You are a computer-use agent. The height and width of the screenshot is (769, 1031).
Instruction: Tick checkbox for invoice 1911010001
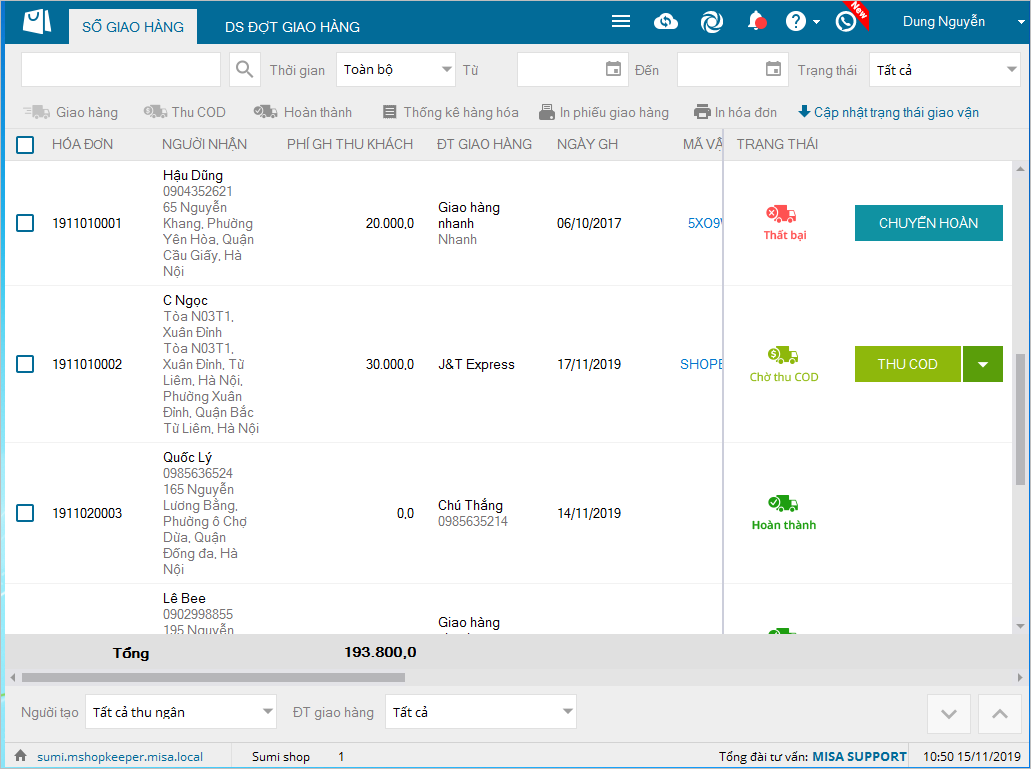click(x=25, y=223)
